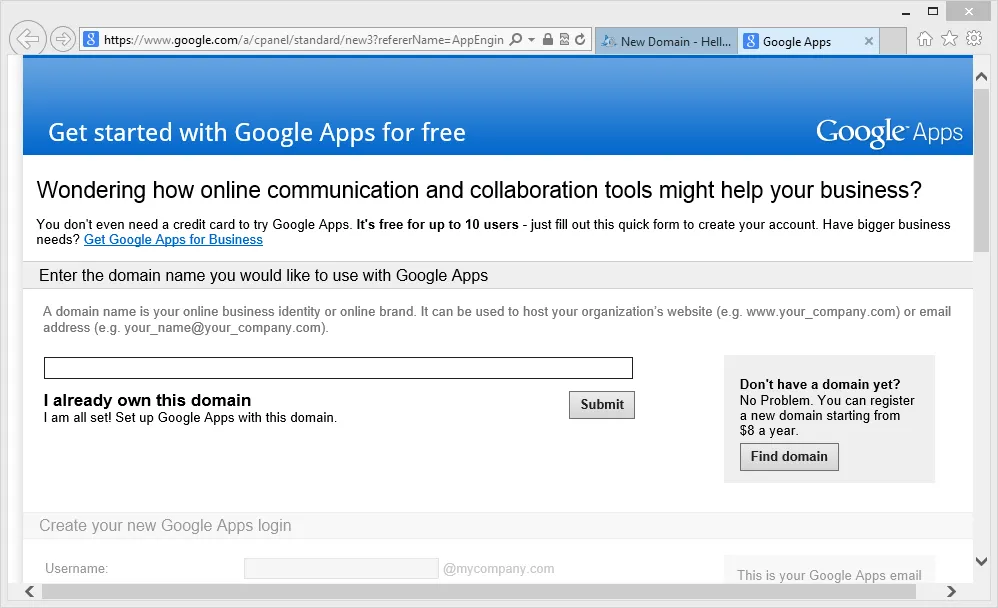Click the domain name input field
This screenshot has width=998, height=608.
click(338, 367)
